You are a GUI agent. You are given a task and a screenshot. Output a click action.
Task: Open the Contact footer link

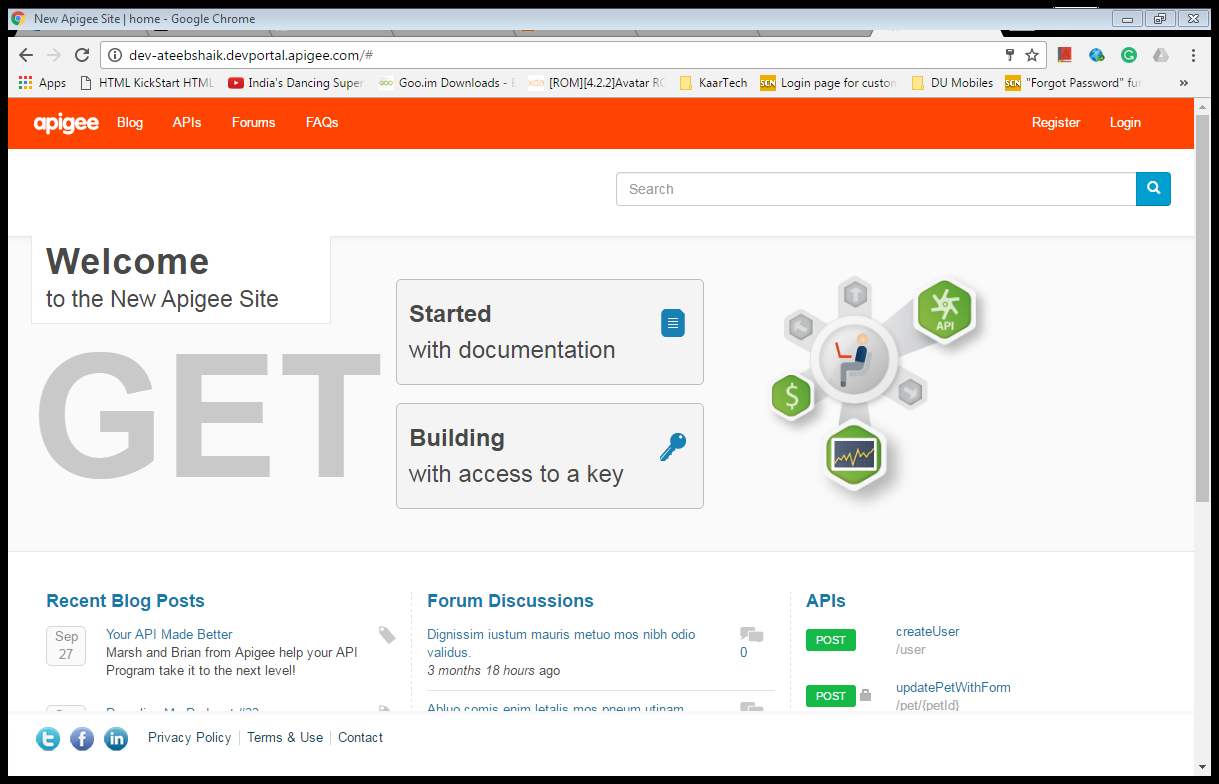pyautogui.click(x=360, y=738)
